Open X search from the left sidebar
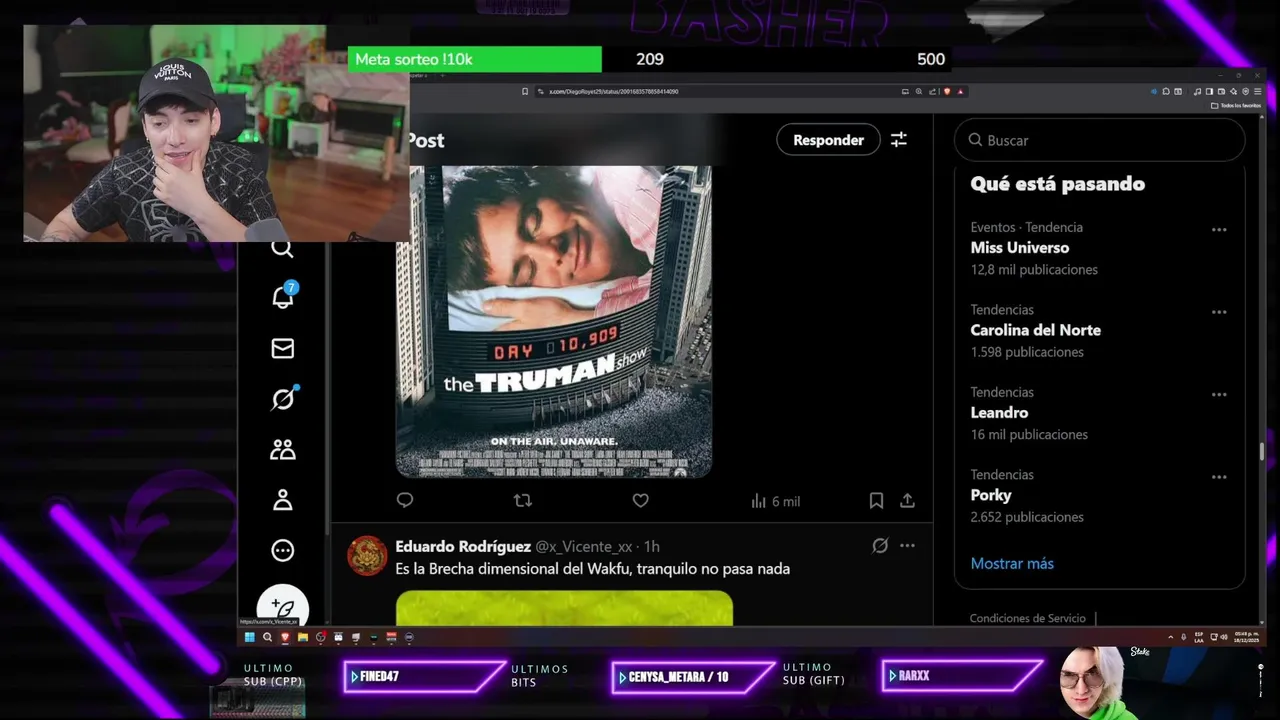Image resolution: width=1280 pixels, height=720 pixels. (282, 249)
